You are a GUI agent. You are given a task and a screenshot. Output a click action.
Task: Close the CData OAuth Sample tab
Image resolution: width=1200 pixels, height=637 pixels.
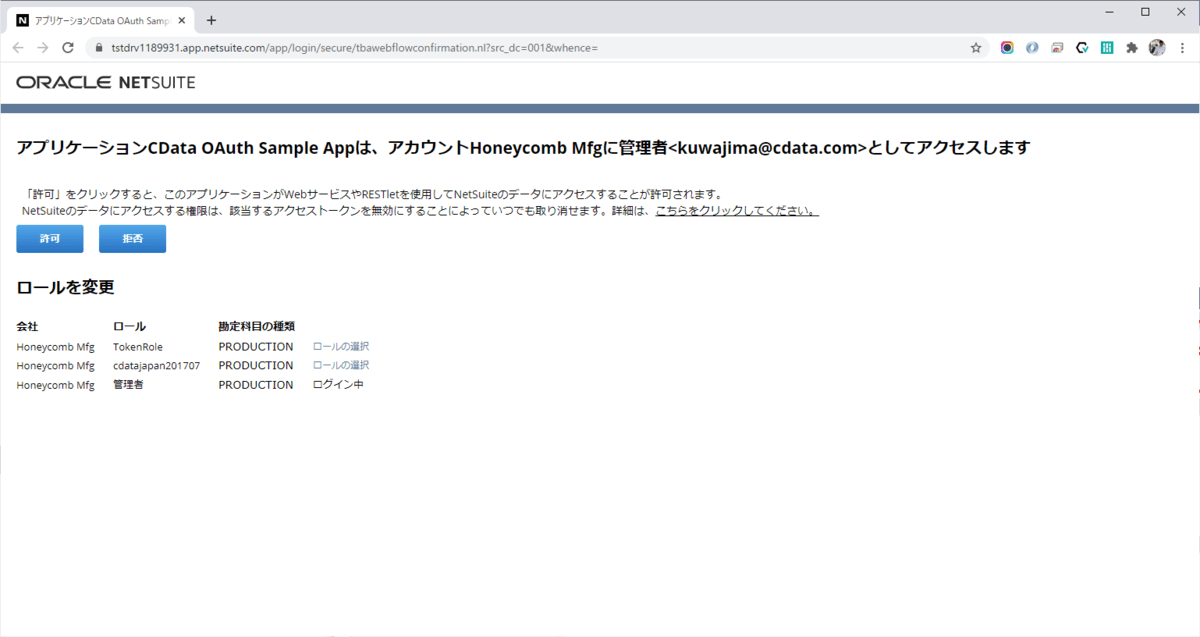point(183,20)
